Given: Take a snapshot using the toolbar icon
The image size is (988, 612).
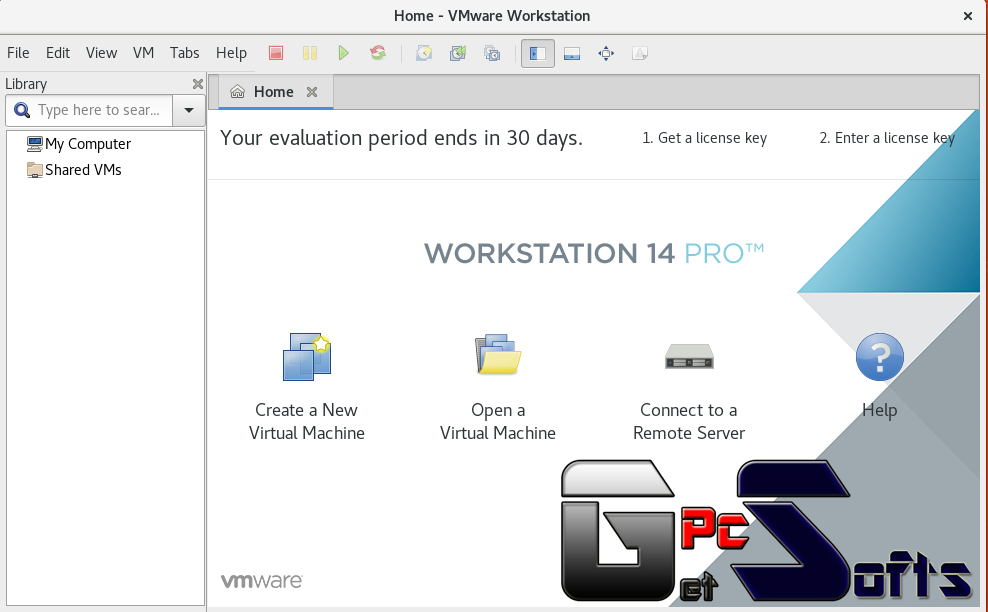Looking at the screenshot, I should (424, 53).
